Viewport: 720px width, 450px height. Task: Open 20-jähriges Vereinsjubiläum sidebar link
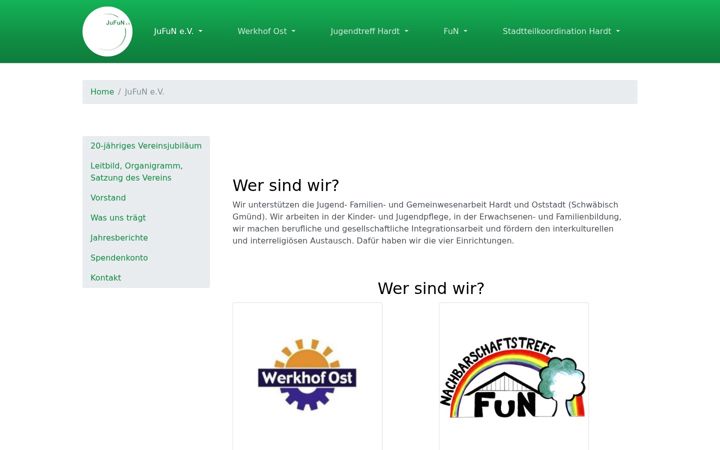click(x=146, y=146)
